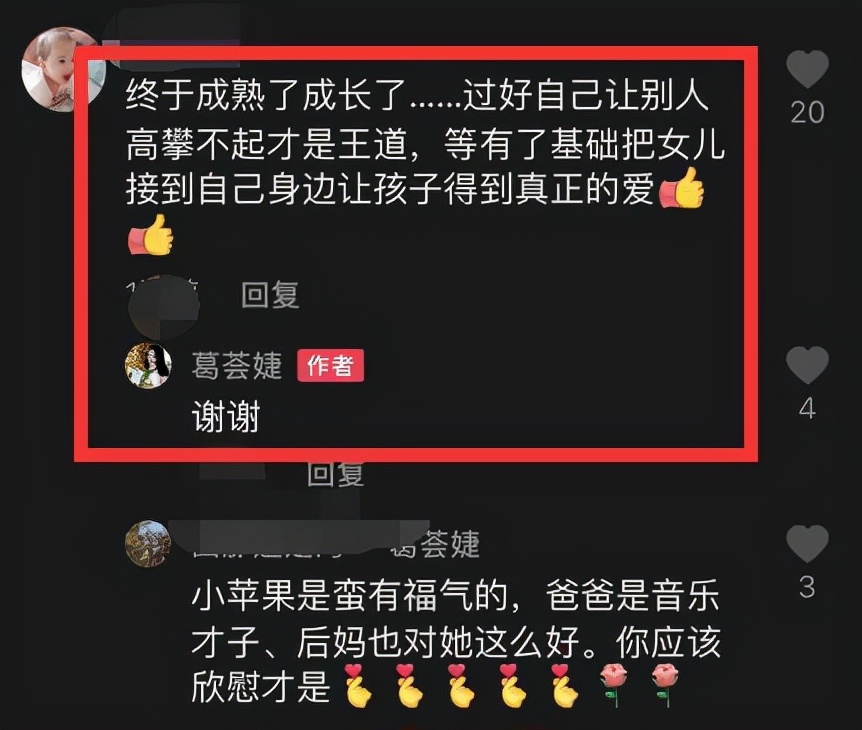Tap the thumbs-up emoji ending the third line
This screenshot has height=730, width=862.
681,188
